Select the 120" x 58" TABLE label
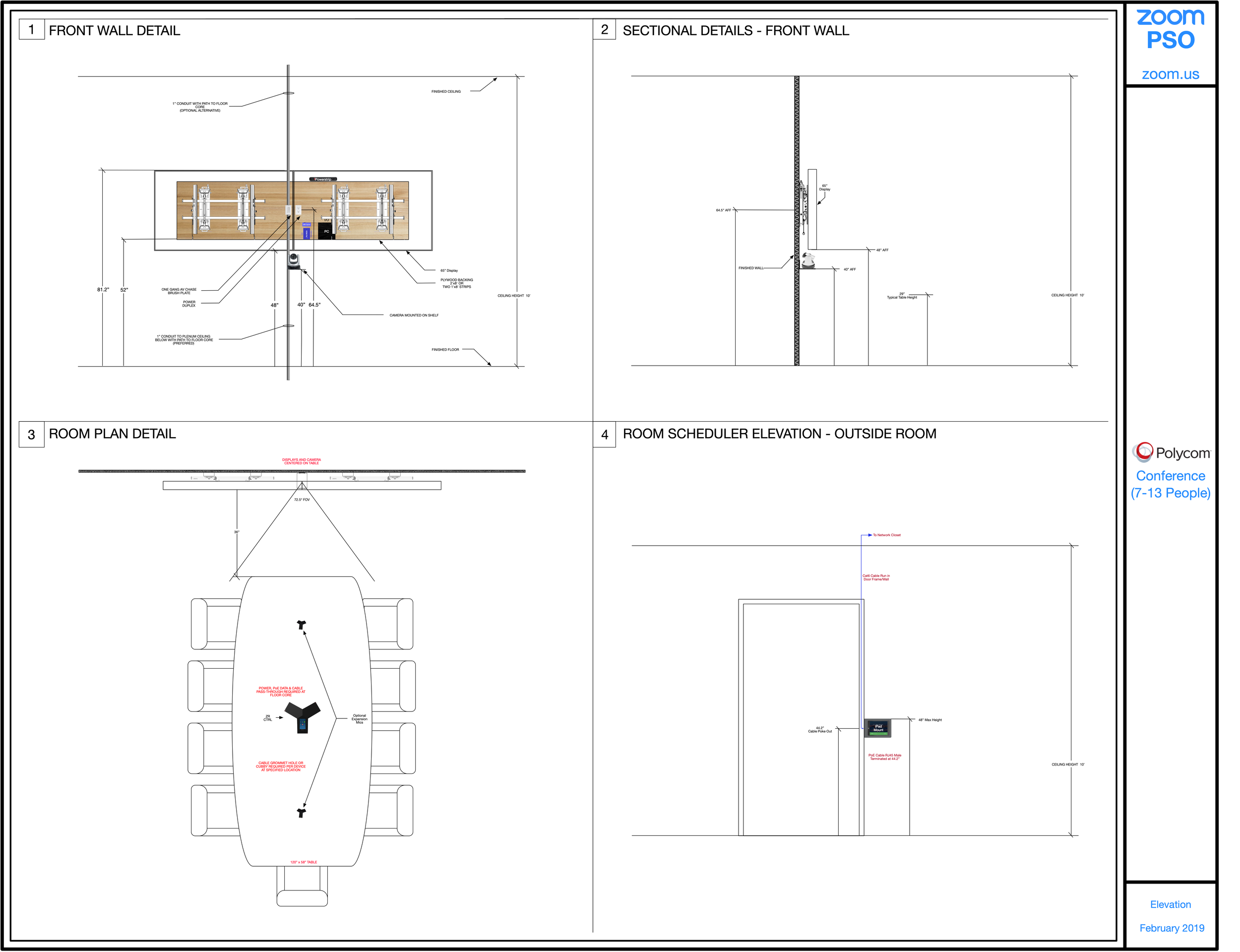 pyautogui.click(x=304, y=862)
